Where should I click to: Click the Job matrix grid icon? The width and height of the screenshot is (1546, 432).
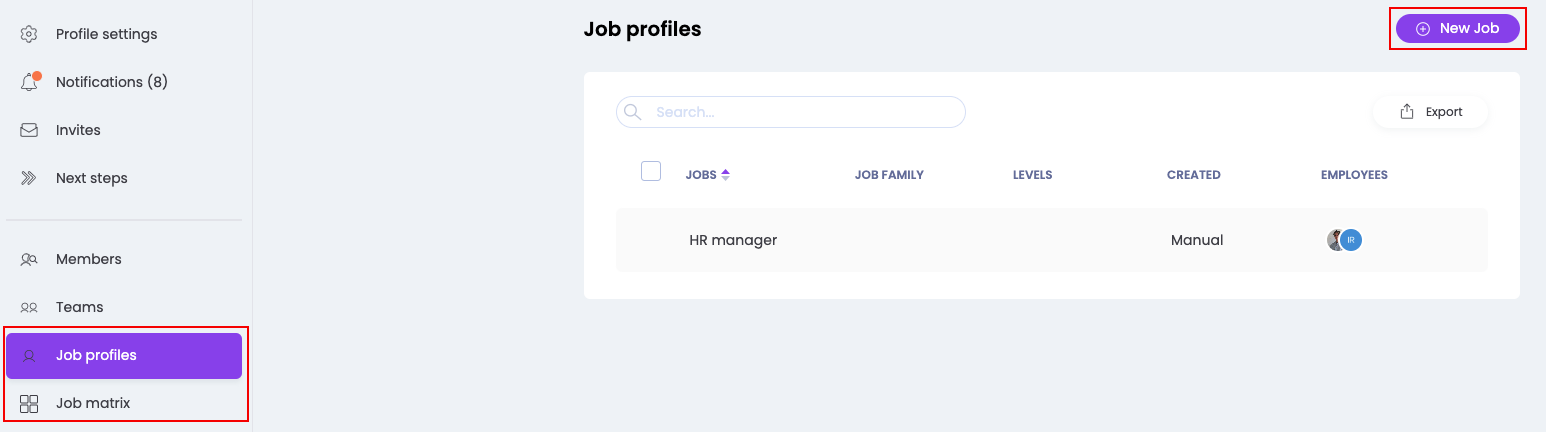pos(29,404)
